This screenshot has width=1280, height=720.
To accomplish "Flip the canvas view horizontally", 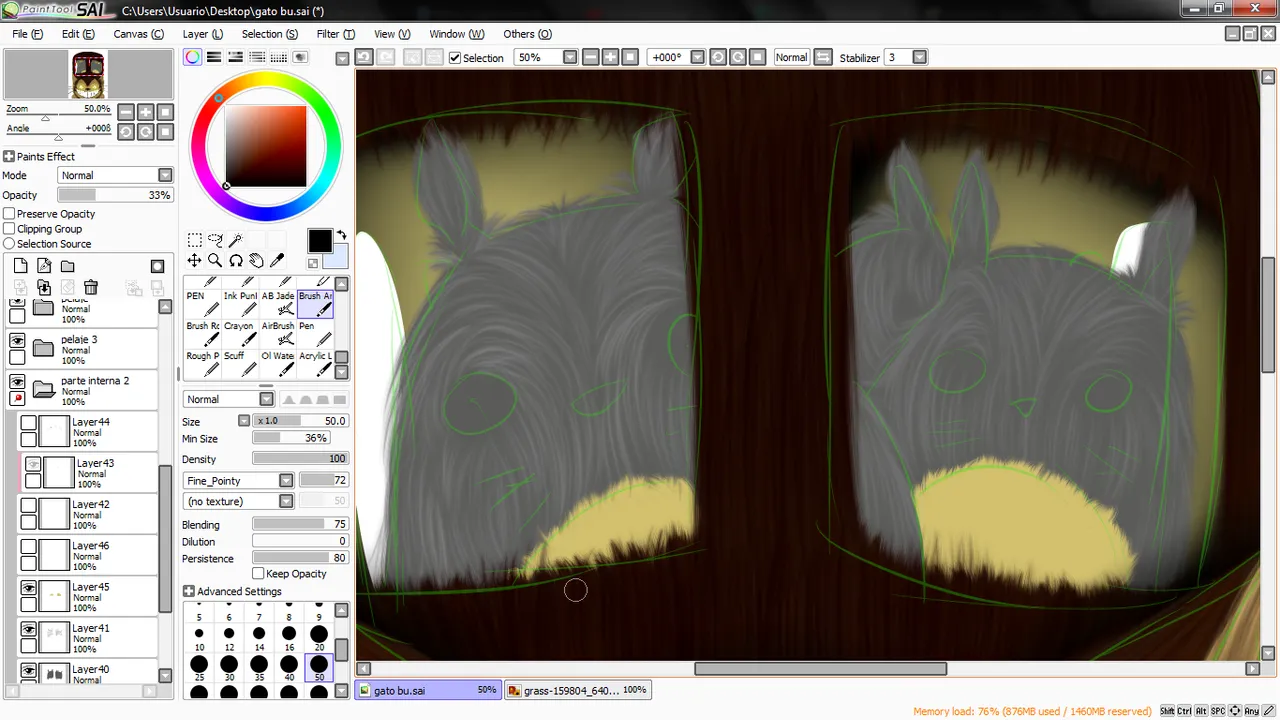I will 823,57.
